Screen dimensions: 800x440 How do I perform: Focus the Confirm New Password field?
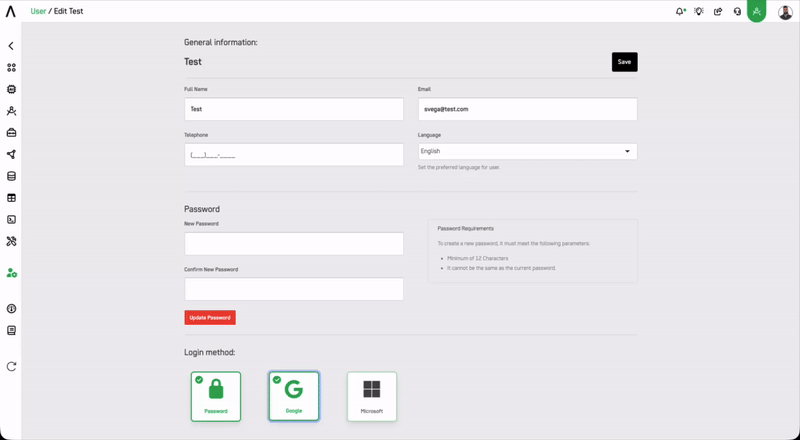(x=294, y=289)
